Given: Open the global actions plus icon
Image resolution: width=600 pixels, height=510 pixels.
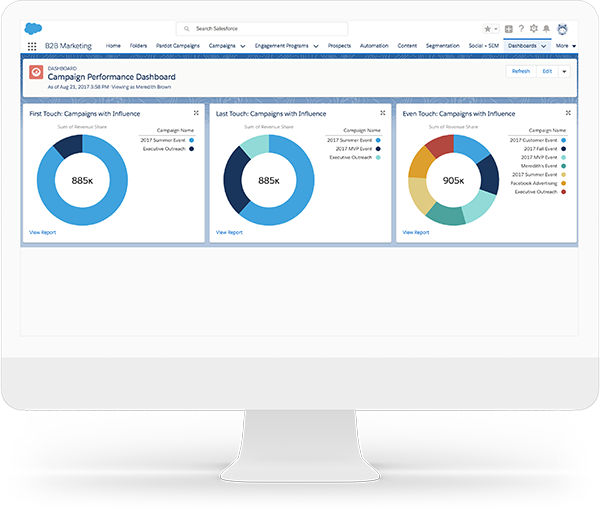Looking at the screenshot, I should coord(509,29).
